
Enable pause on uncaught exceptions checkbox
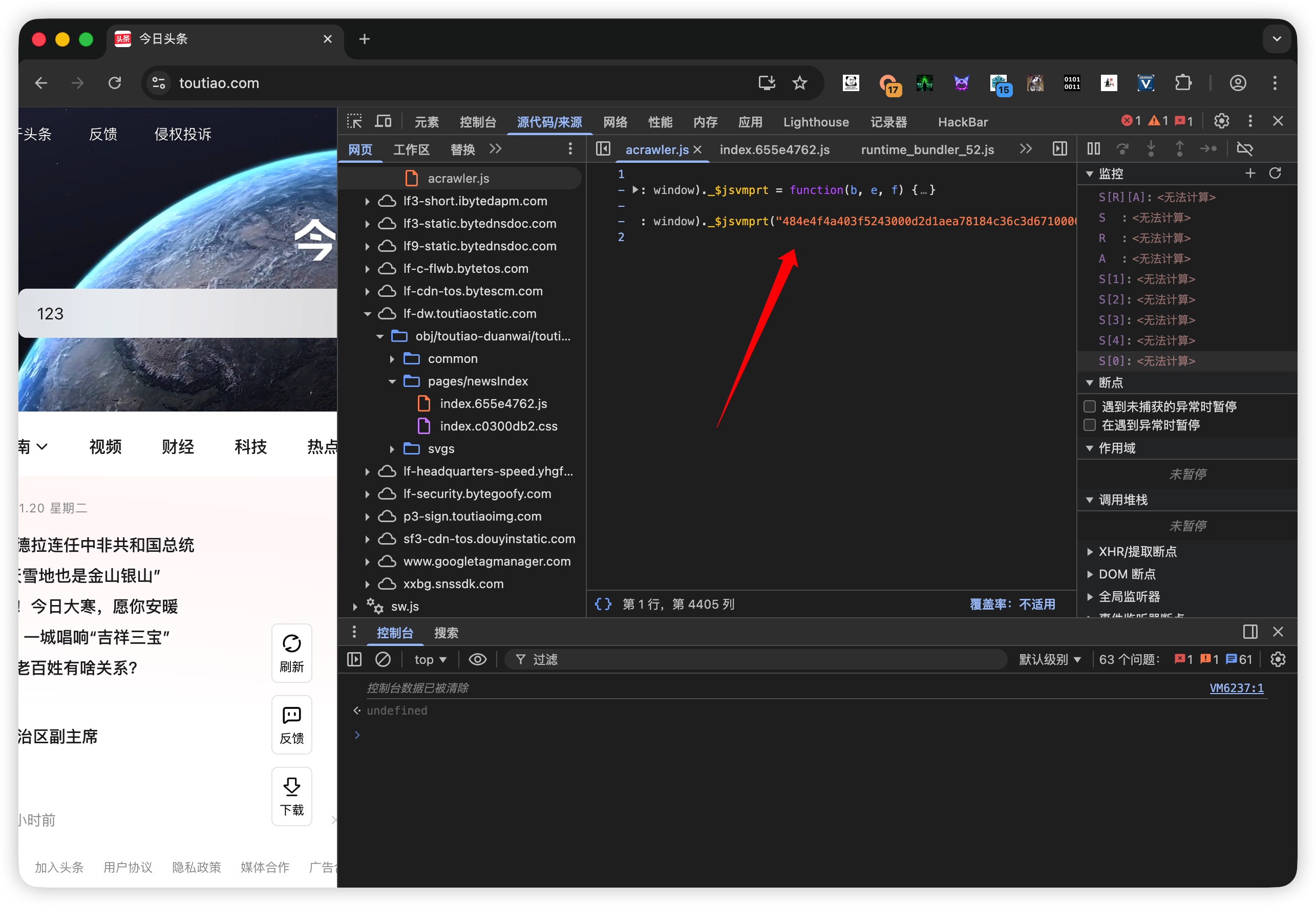point(1090,406)
